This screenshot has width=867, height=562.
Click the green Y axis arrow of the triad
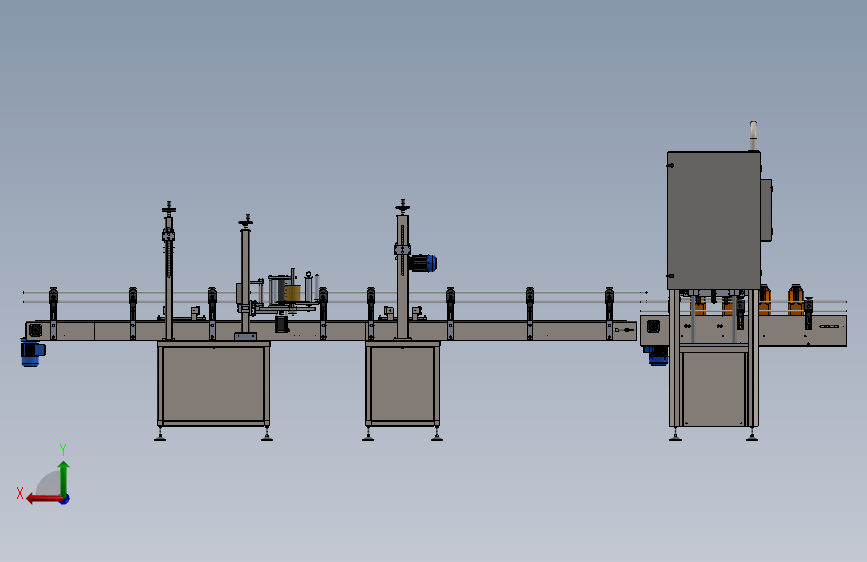pyautogui.click(x=64, y=478)
